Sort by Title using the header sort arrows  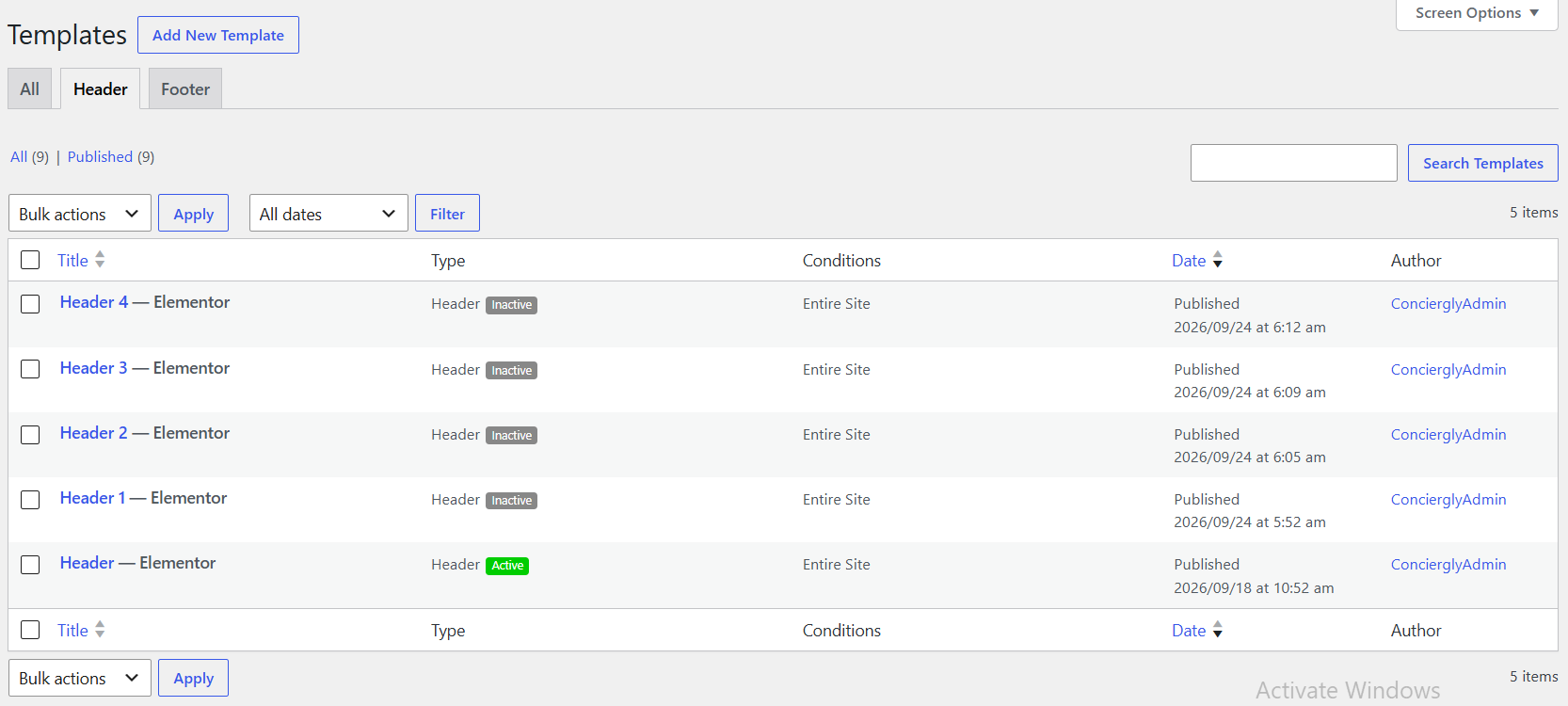100,260
